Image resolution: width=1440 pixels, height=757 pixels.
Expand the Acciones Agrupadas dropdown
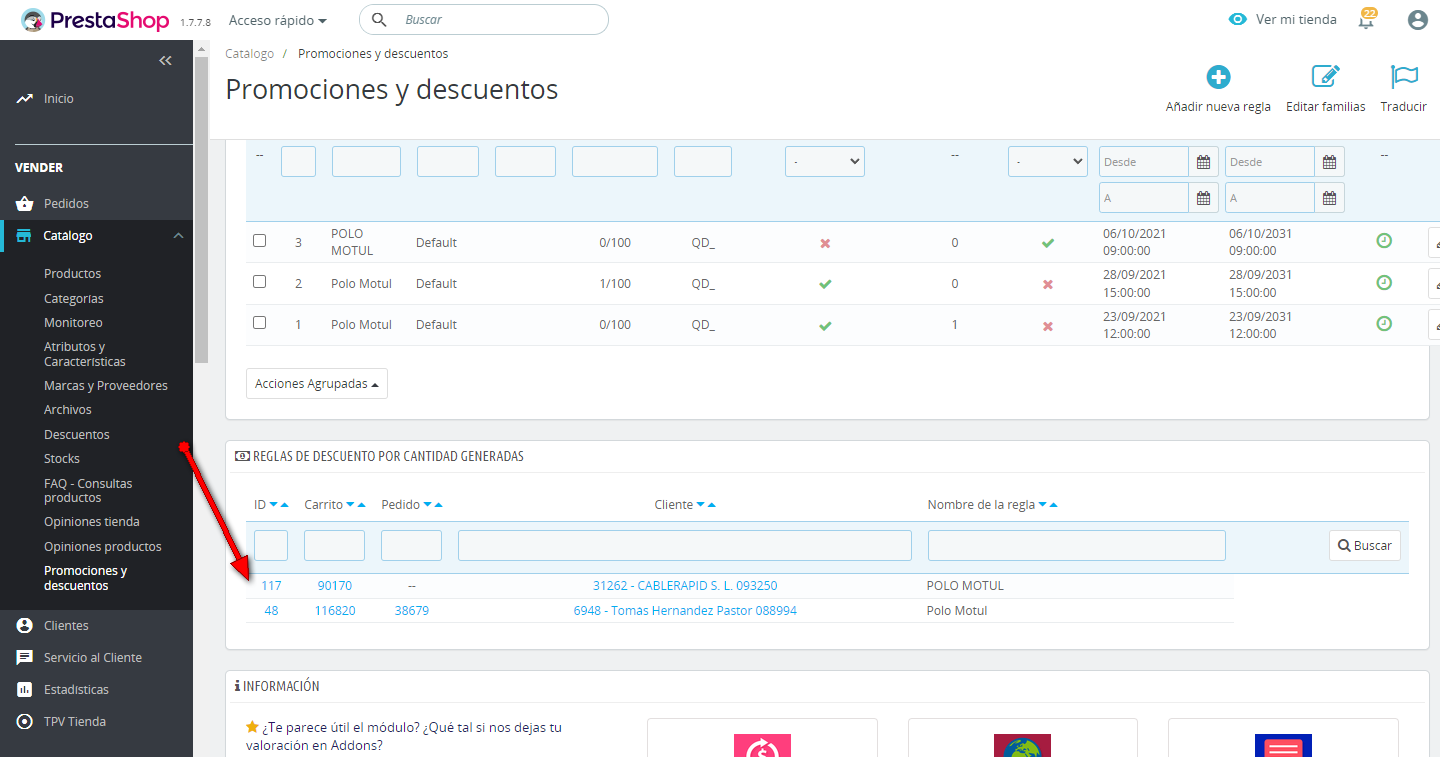(317, 384)
